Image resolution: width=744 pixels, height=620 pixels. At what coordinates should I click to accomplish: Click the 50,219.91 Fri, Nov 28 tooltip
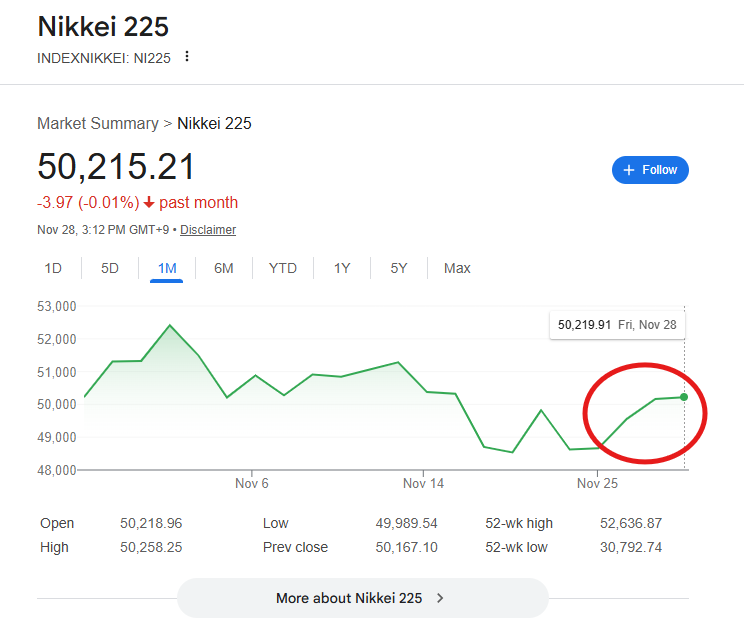[617, 325]
